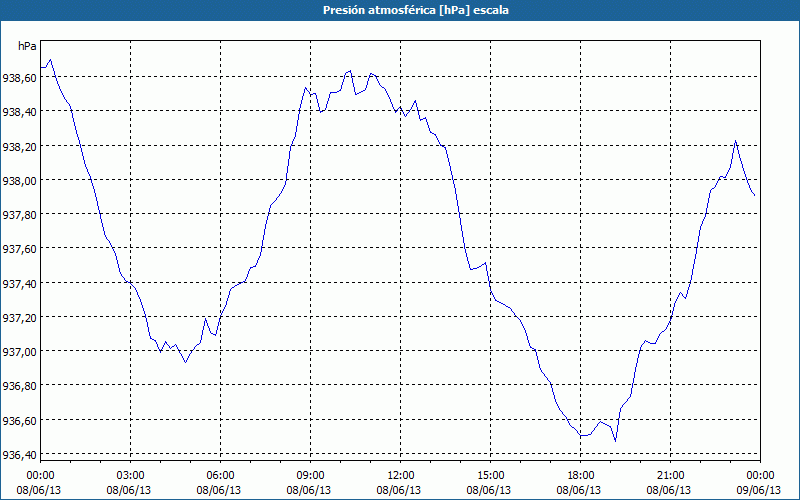Click the '936,40' y-axis value

(x=19, y=455)
